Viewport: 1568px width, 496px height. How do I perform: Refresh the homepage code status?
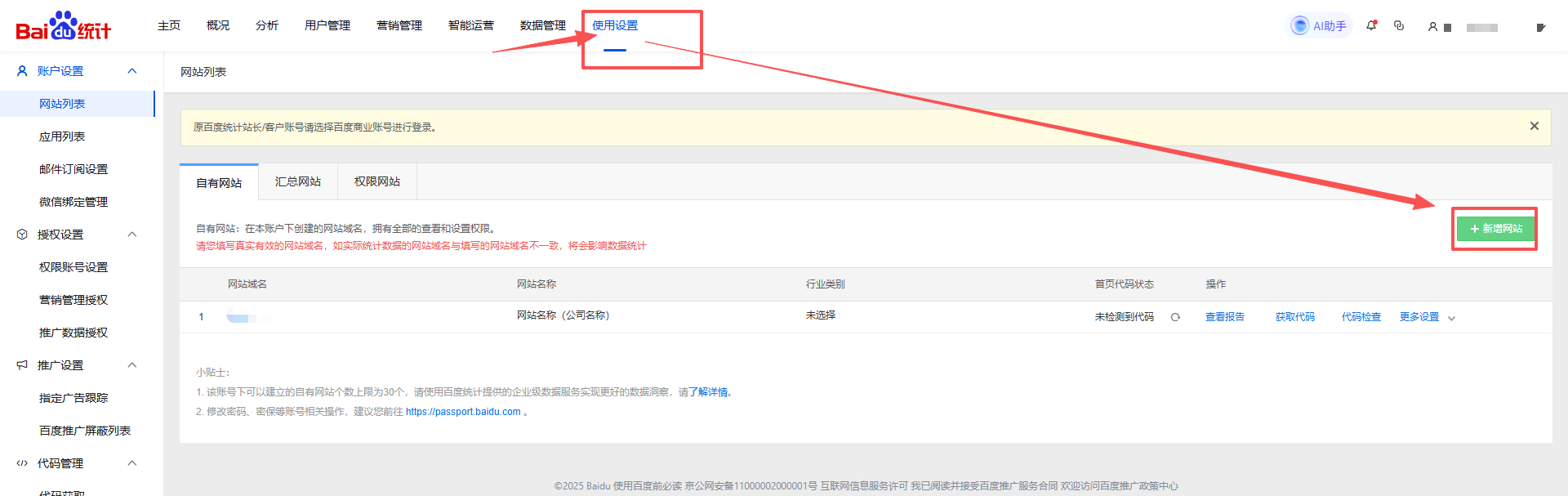[1175, 317]
